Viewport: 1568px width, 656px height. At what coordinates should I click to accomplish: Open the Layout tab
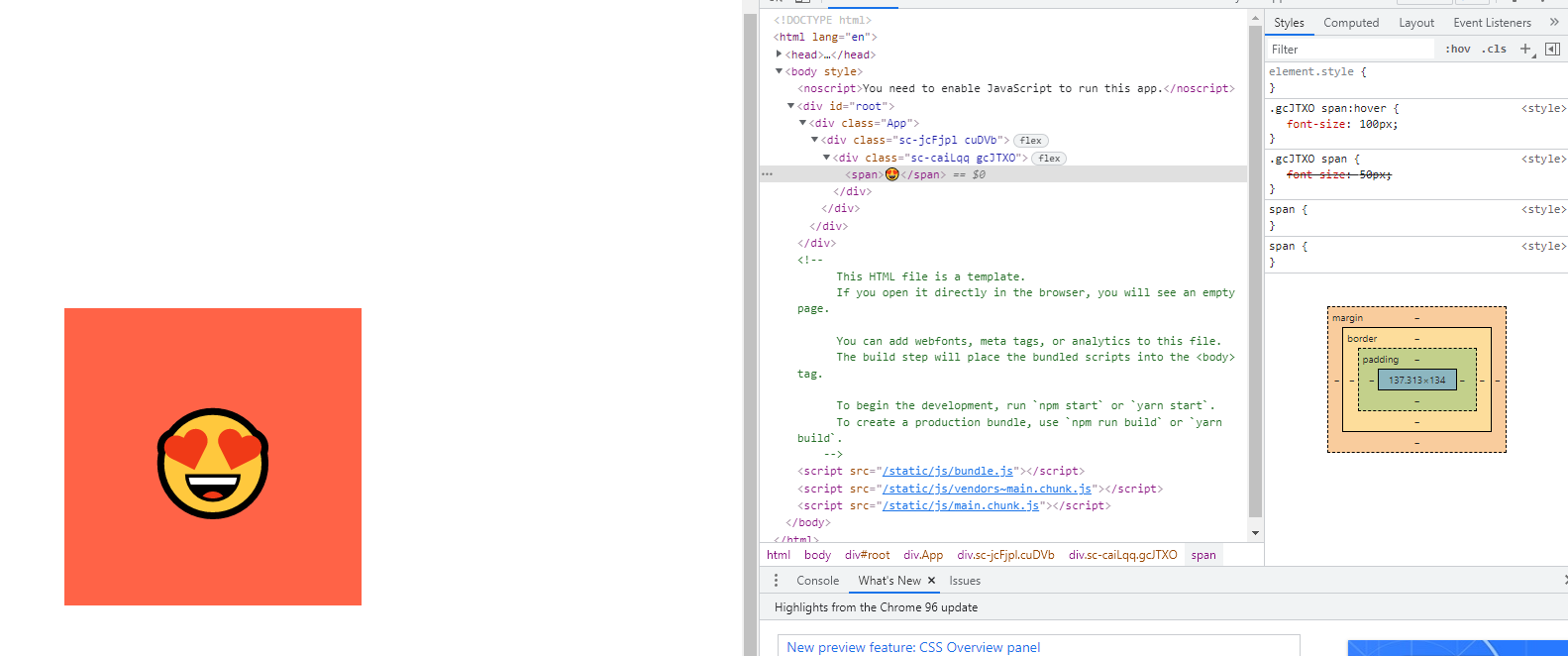tap(1416, 22)
